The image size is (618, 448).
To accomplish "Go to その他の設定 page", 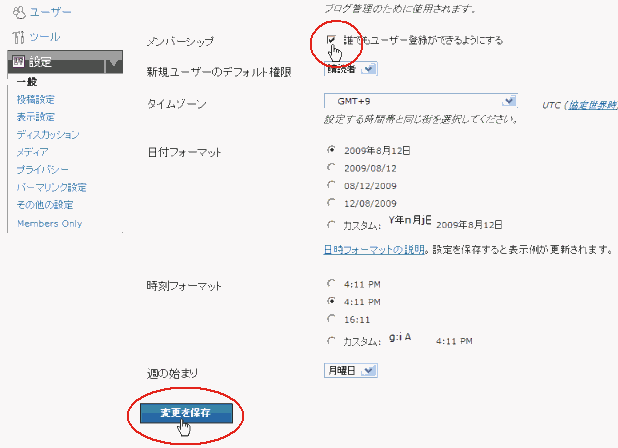I will tap(45, 205).
